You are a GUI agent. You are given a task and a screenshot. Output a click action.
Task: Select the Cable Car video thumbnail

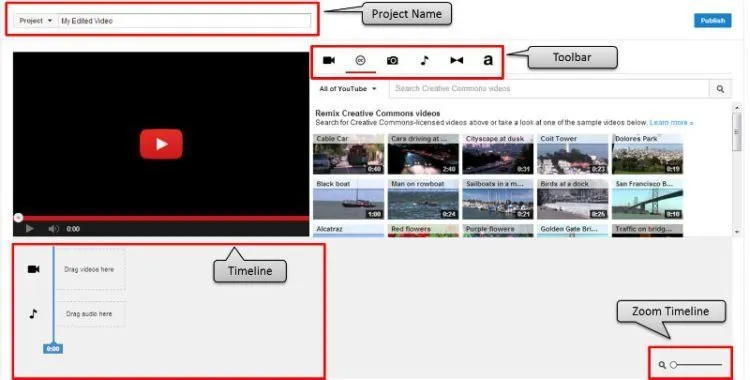point(349,154)
